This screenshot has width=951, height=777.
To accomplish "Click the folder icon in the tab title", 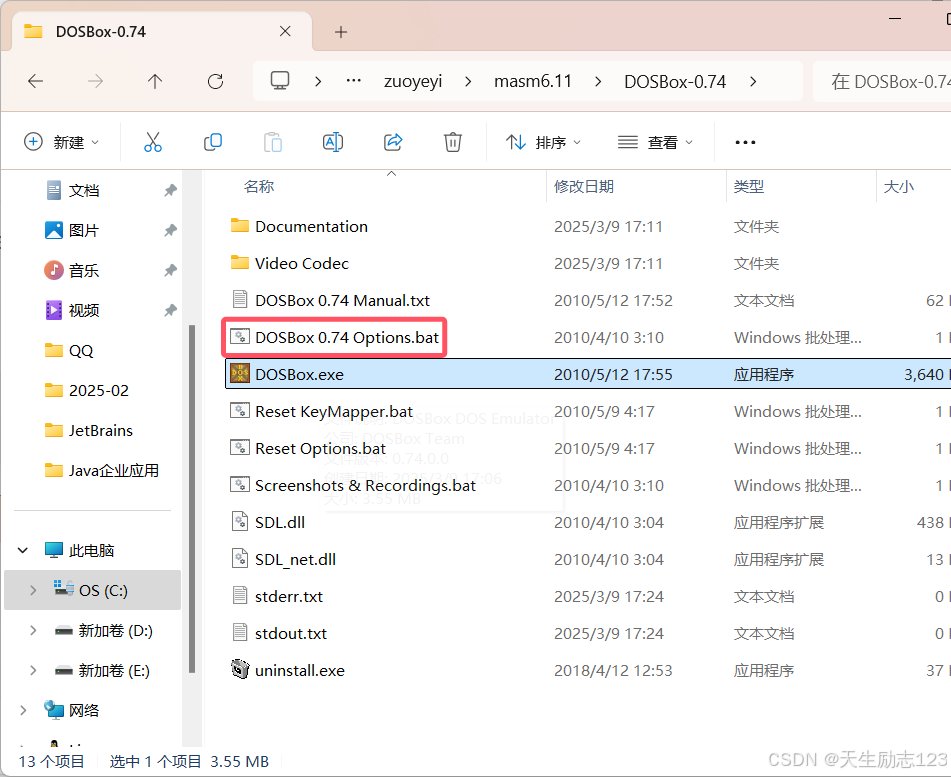I will pos(33,31).
